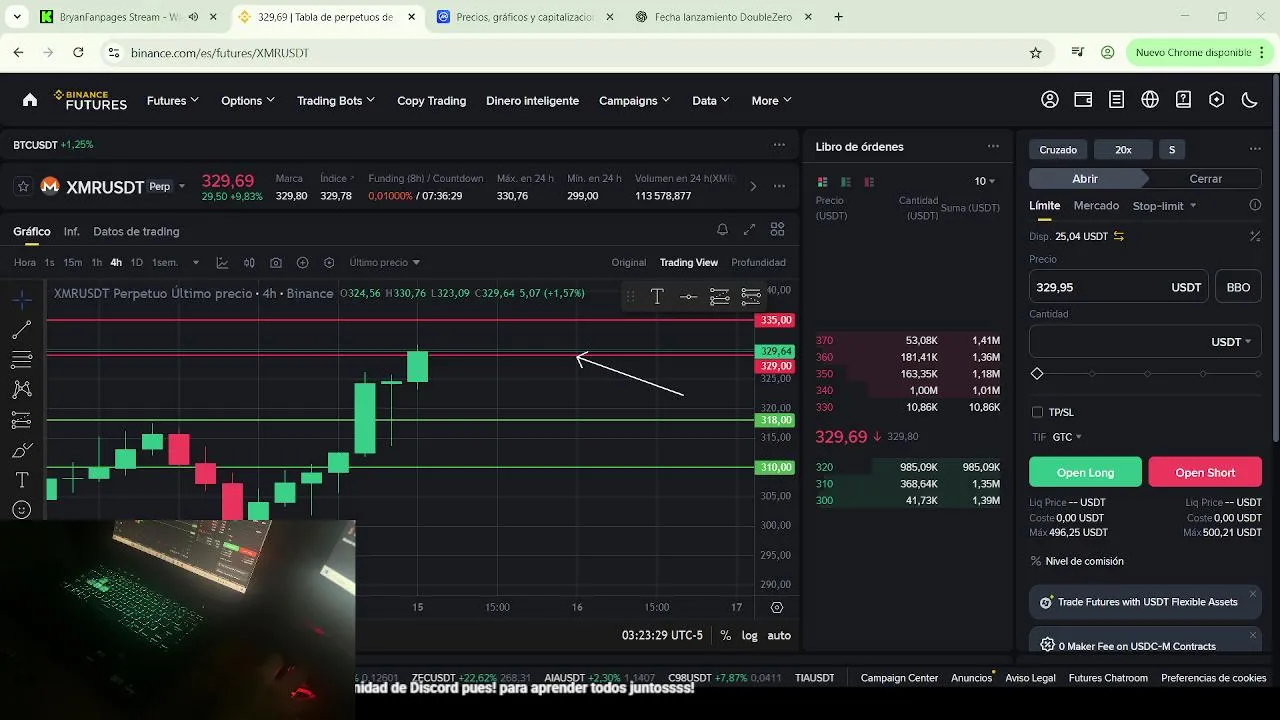
Task: Switch to Cerrar position mode
Action: point(1205,178)
